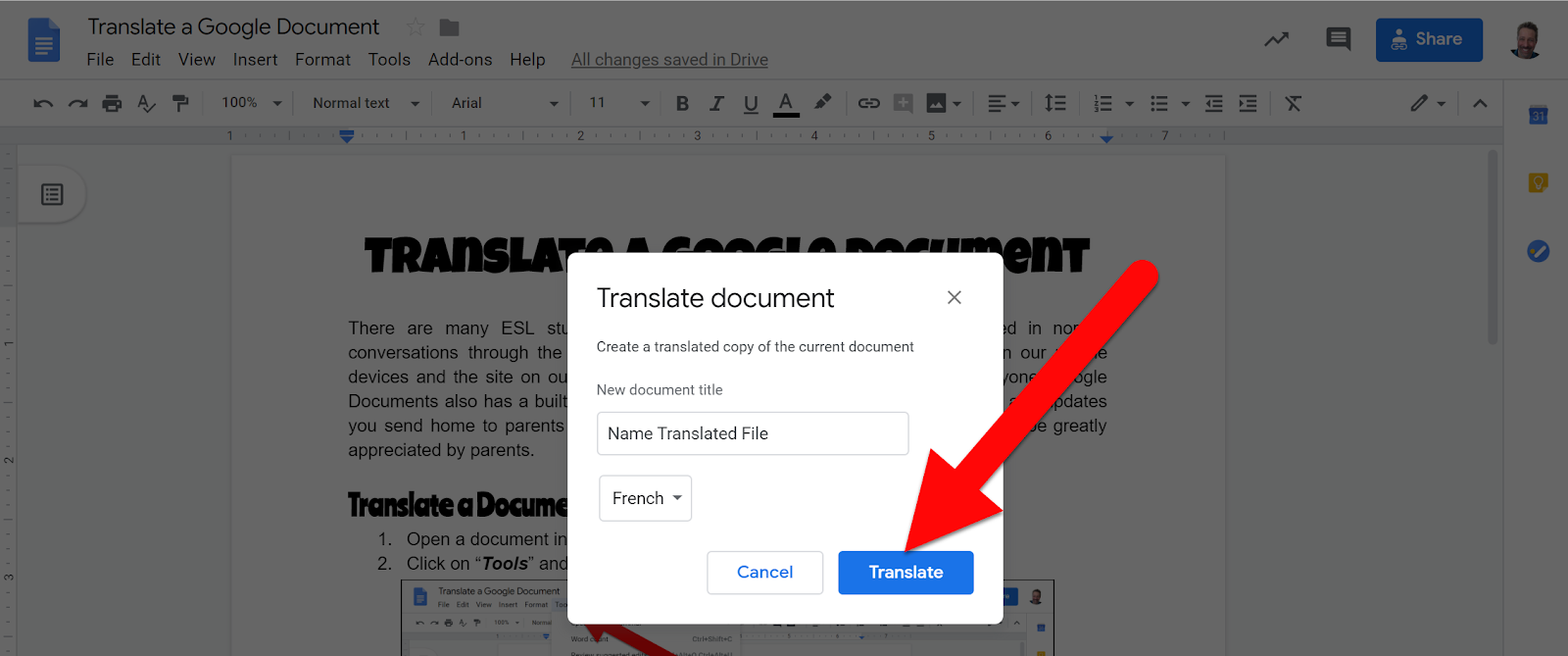This screenshot has width=1568, height=656.
Task: Click the left indent marker on ruler
Action: [346, 138]
